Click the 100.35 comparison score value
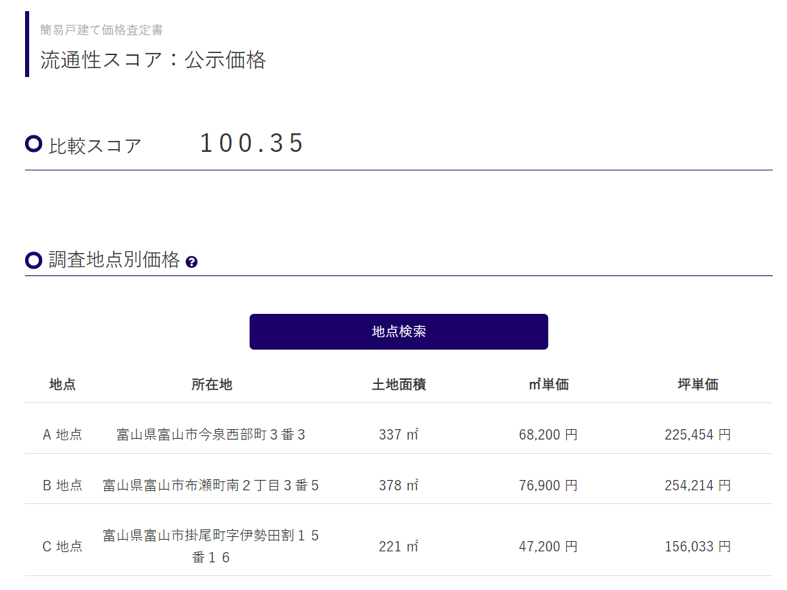 point(252,143)
